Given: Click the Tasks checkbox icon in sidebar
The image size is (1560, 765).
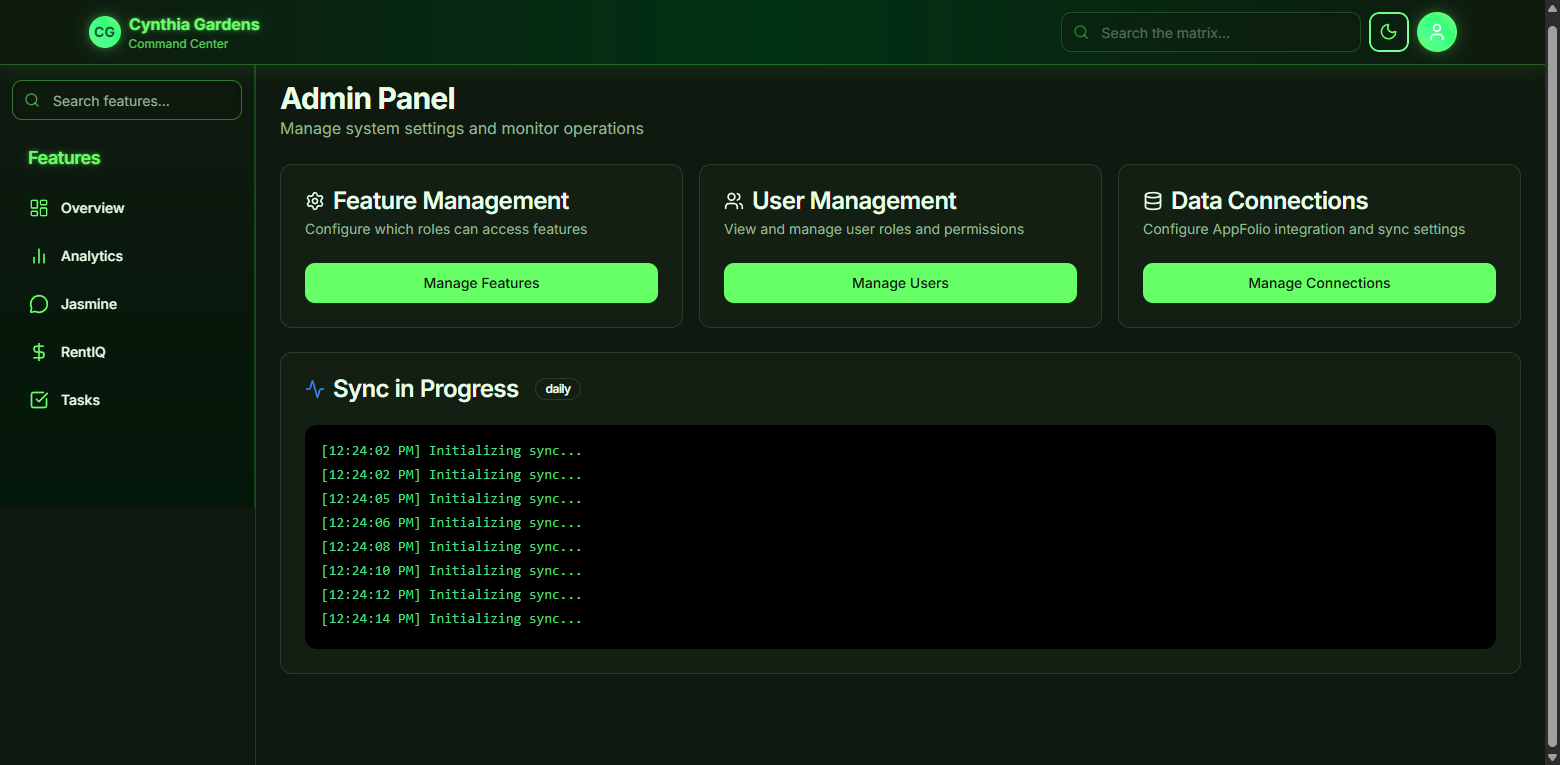Looking at the screenshot, I should click(39, 400).
